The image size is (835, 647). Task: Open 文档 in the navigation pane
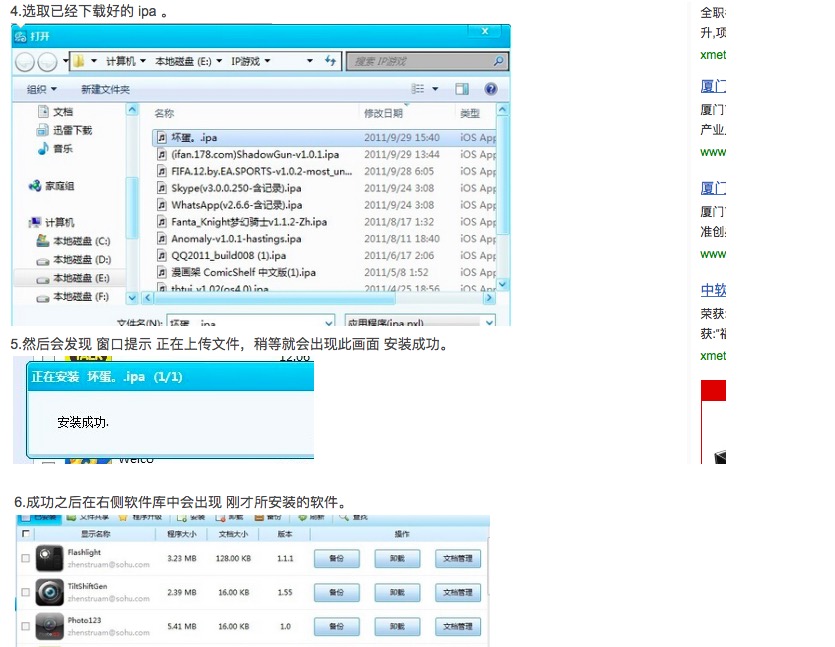coord(55,112)
